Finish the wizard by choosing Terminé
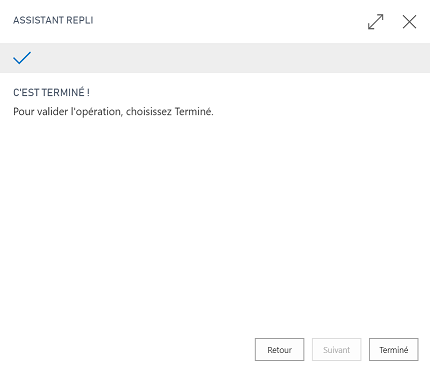This screenshot has width=430, height=373. coord(394,350)
